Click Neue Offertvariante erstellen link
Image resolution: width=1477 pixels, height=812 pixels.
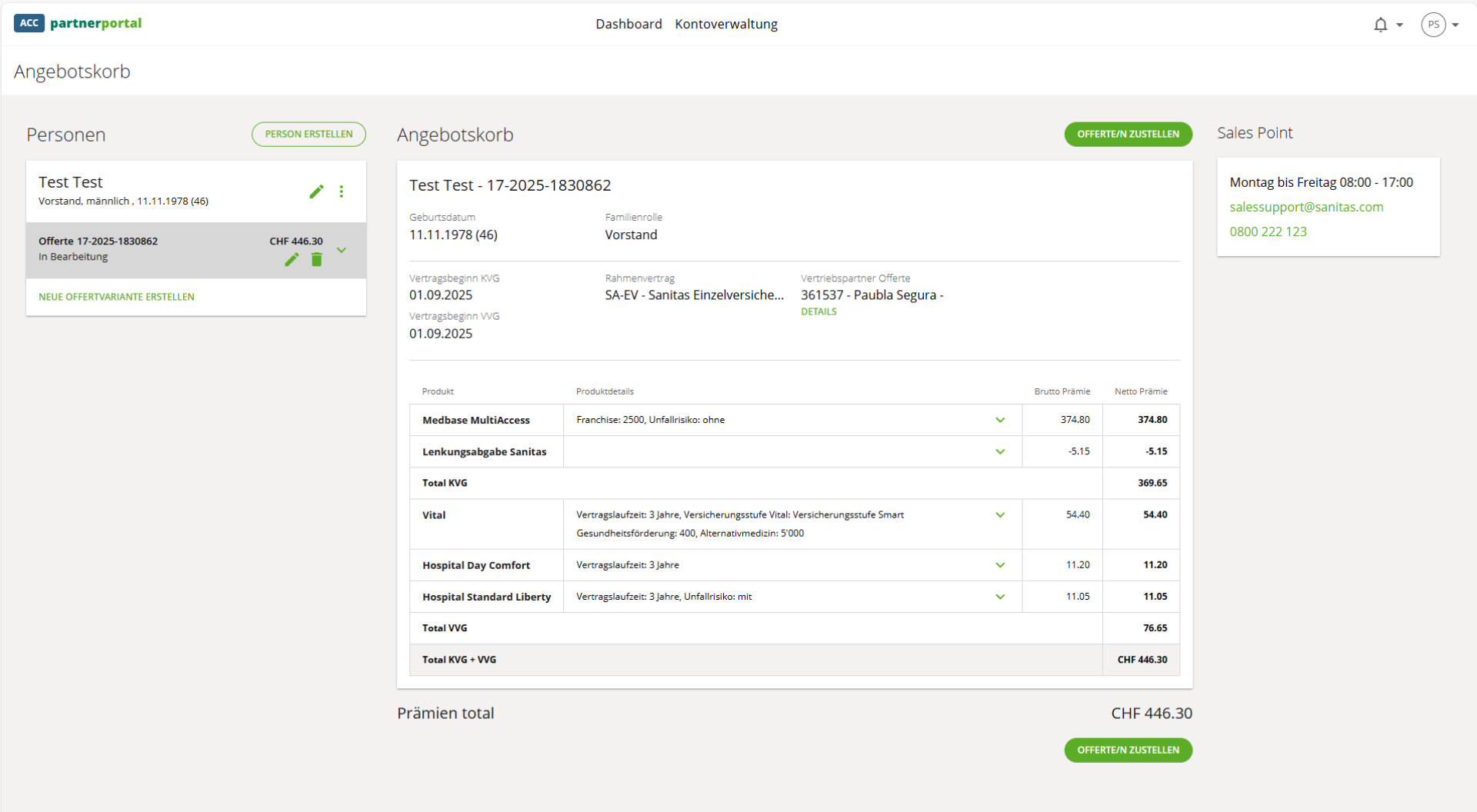(x=116, y=297)
